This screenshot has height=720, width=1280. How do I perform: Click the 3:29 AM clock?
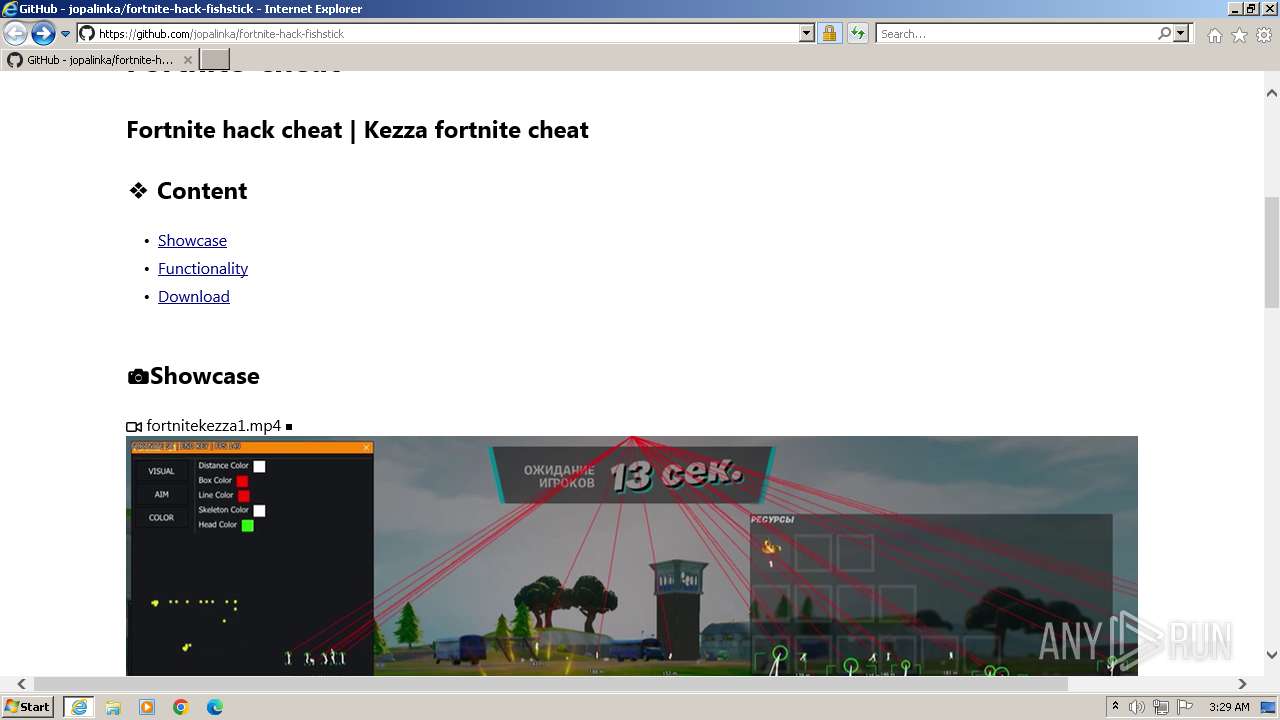1229,707
